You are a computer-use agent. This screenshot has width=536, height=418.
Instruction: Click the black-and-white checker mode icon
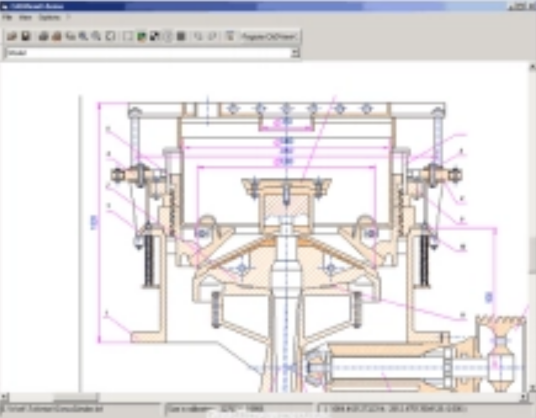click(155, 36)
